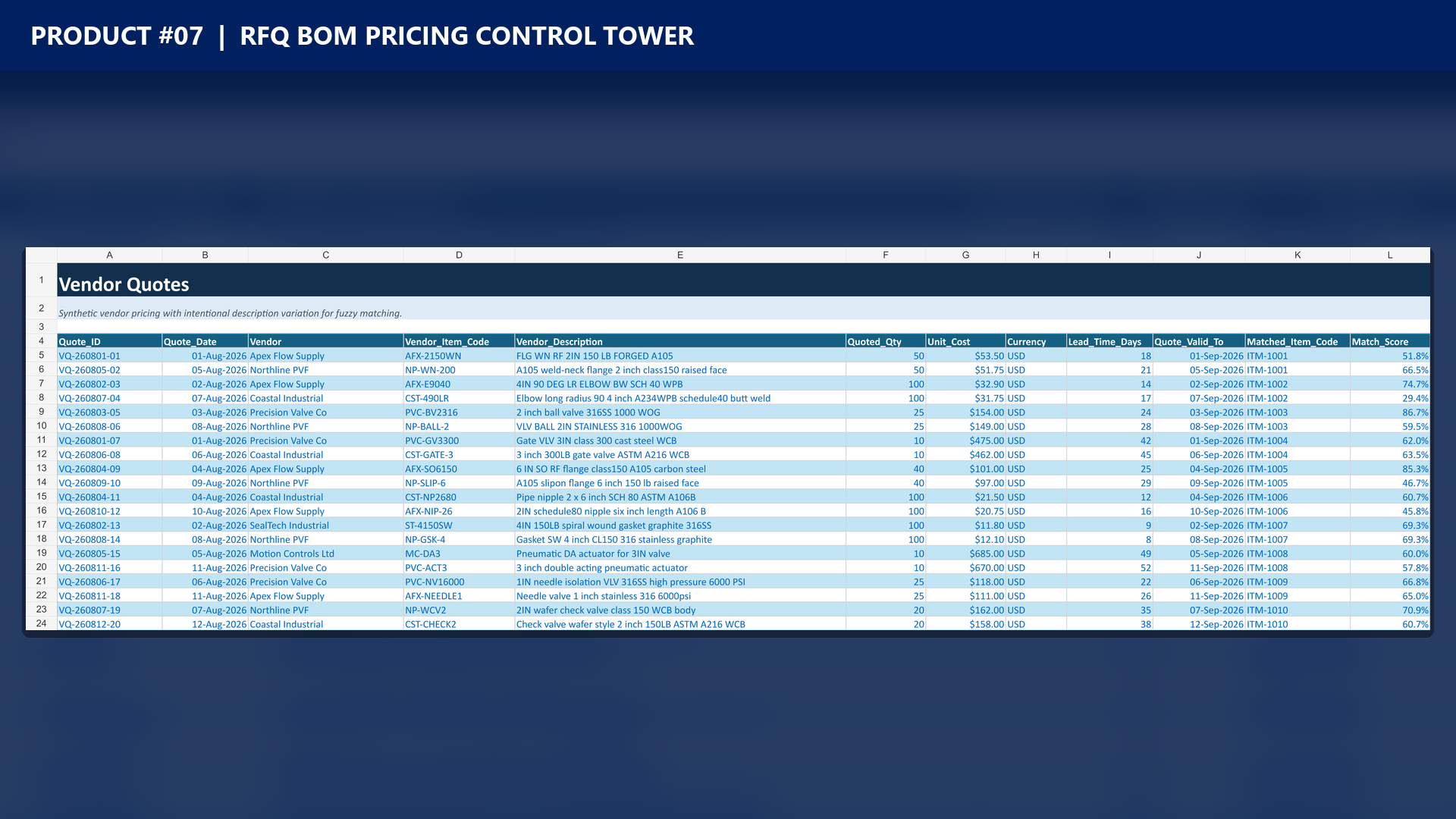This screenshot has height=819, width=1456.
Task: Click the Lead_Time_Days header cell
Action: point(1109,341)
